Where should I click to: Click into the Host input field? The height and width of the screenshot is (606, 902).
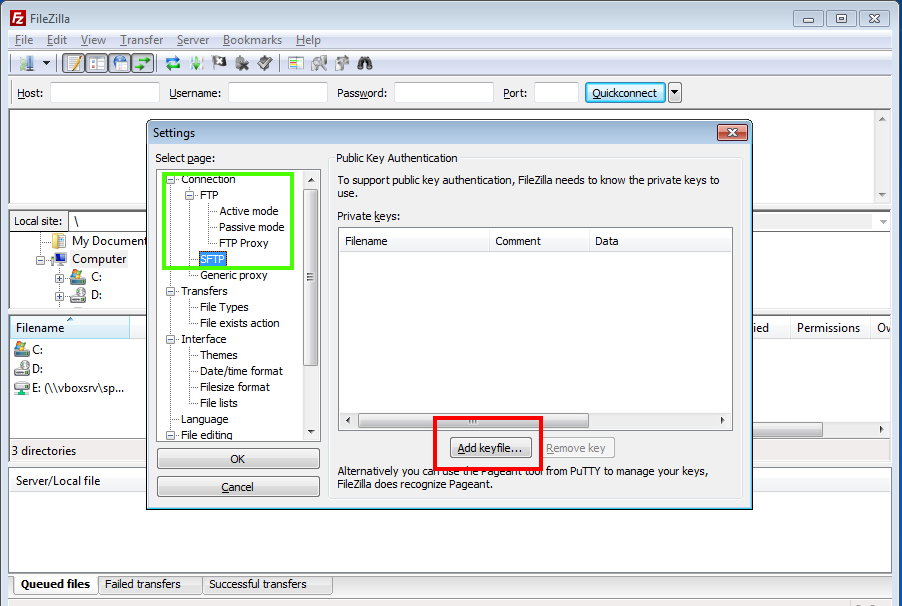105,93
